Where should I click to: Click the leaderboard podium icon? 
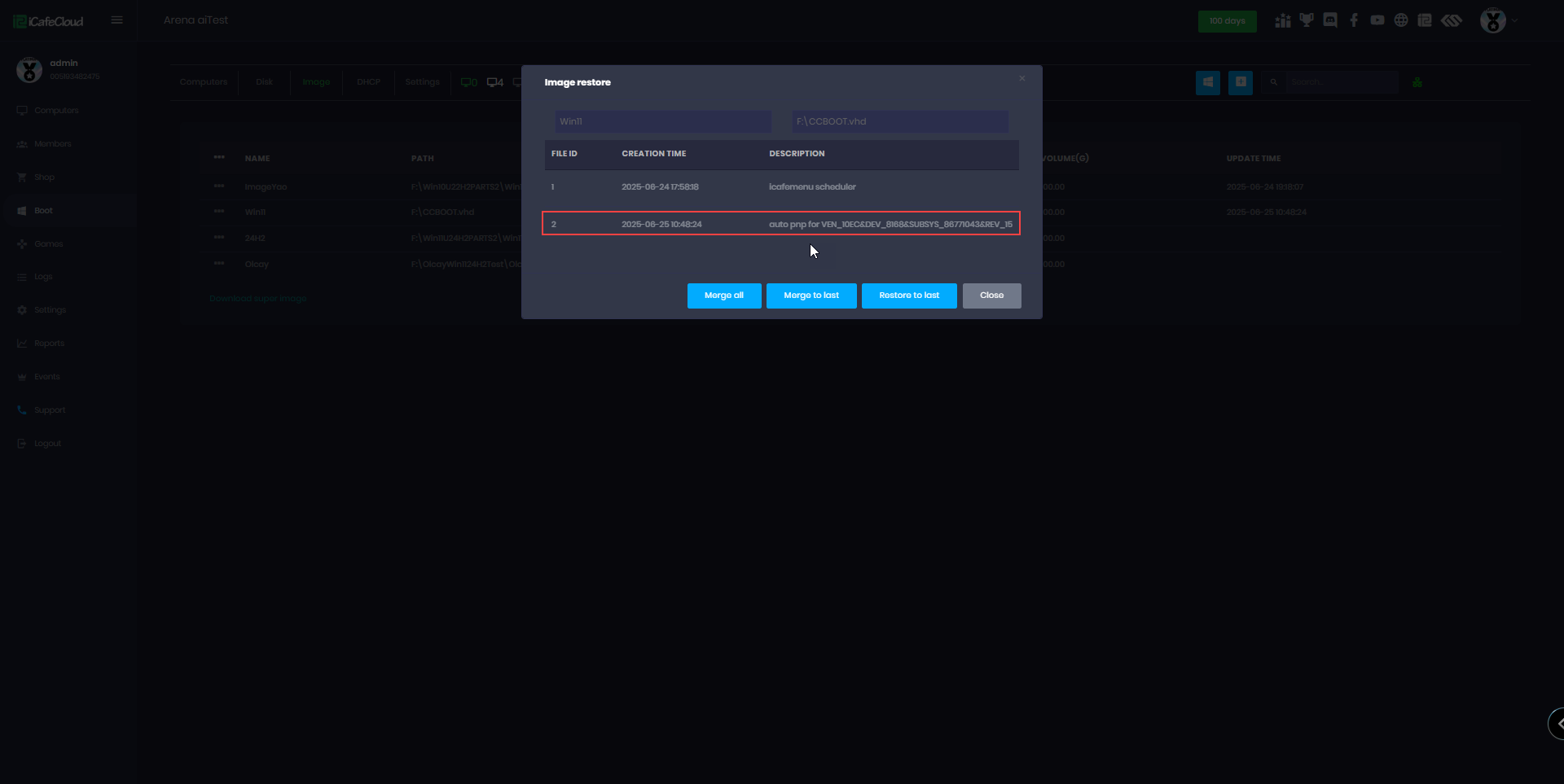click(x=1283, y=20)
